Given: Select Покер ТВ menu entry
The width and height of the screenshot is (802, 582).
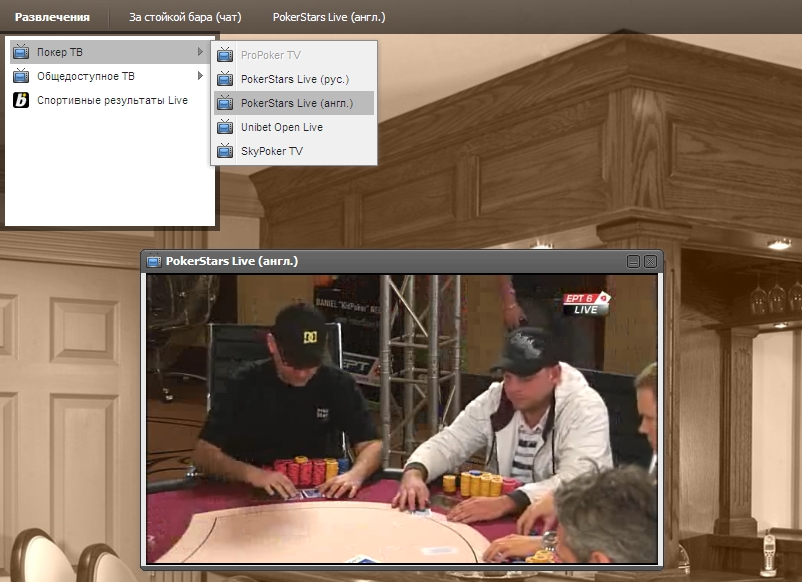Looking at the screenshot, I should 109,52.
